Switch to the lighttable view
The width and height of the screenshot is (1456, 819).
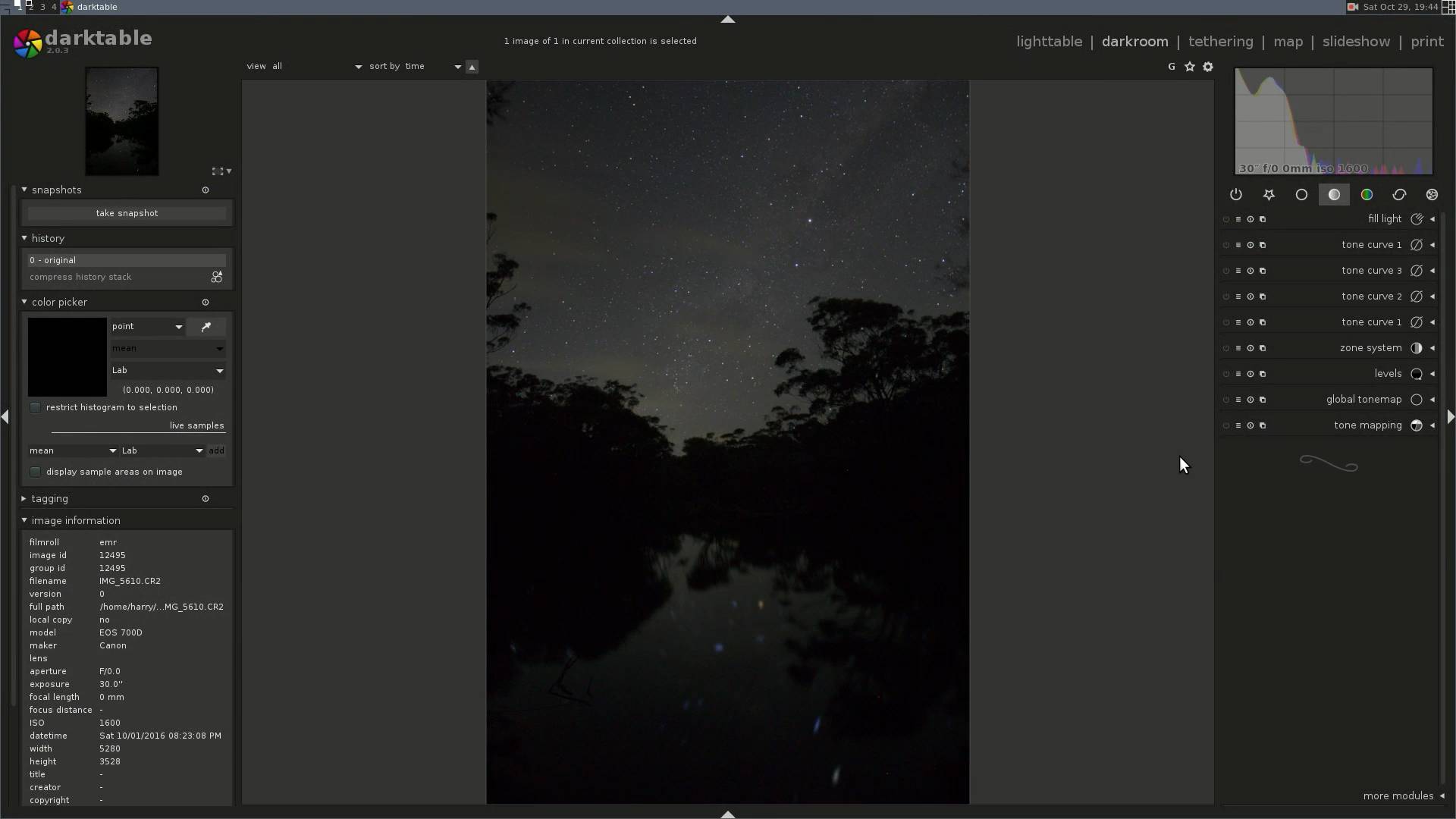tap(1049, 42)
